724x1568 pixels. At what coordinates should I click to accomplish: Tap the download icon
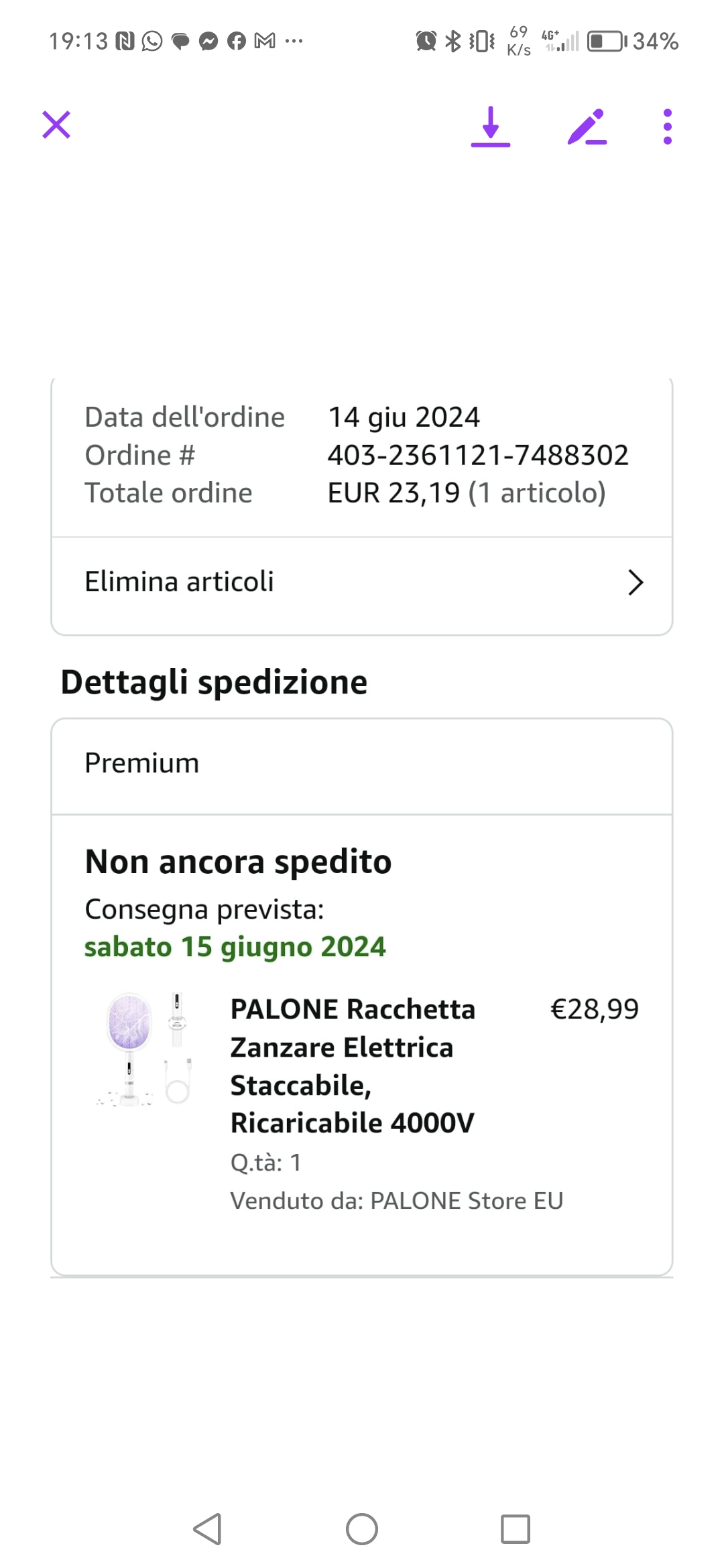click(x=491, y=127)
